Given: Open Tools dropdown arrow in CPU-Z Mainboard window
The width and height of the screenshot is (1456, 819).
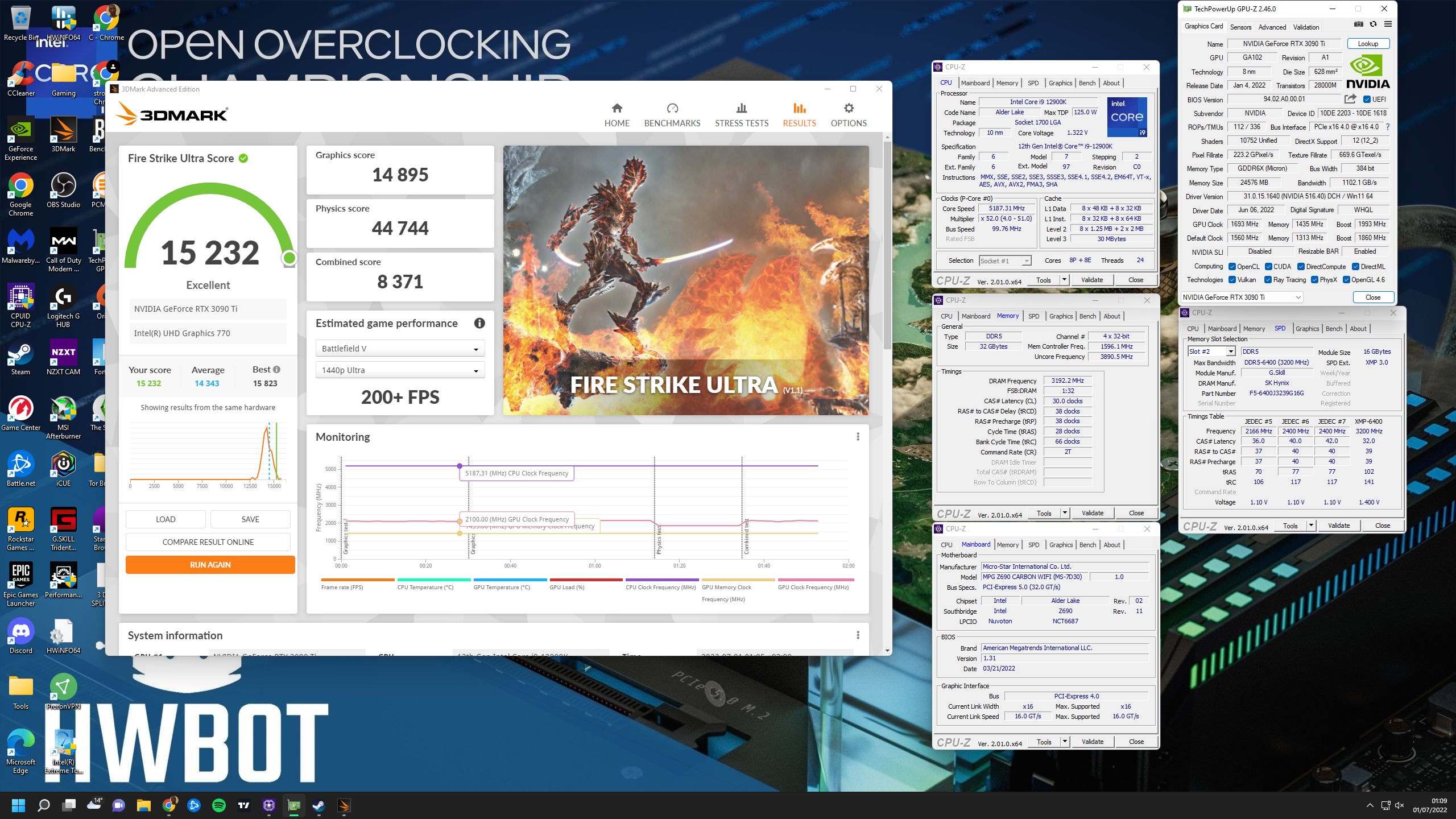Looking at the screenshot, I should (1064, 742).
